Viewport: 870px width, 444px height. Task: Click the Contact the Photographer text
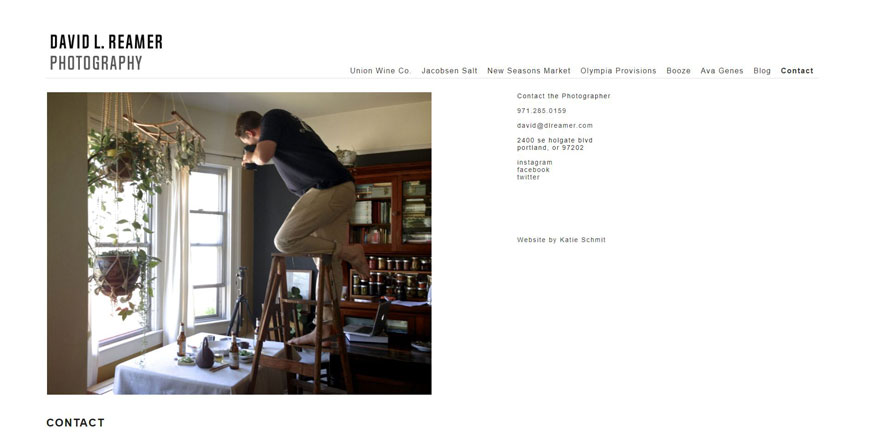[x=563, y=96]
